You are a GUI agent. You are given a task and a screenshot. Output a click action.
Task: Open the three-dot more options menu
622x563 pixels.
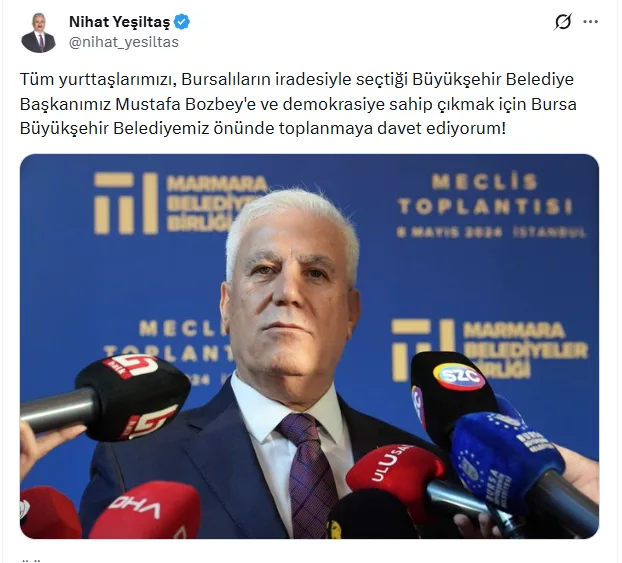pos(590,22)
